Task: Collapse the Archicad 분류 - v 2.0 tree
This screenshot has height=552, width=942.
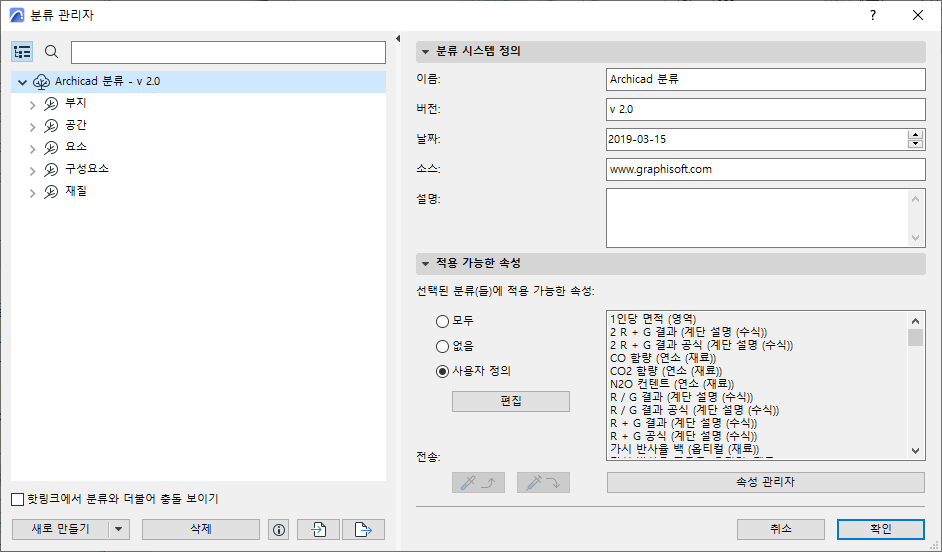Action: tap(23, 82)
